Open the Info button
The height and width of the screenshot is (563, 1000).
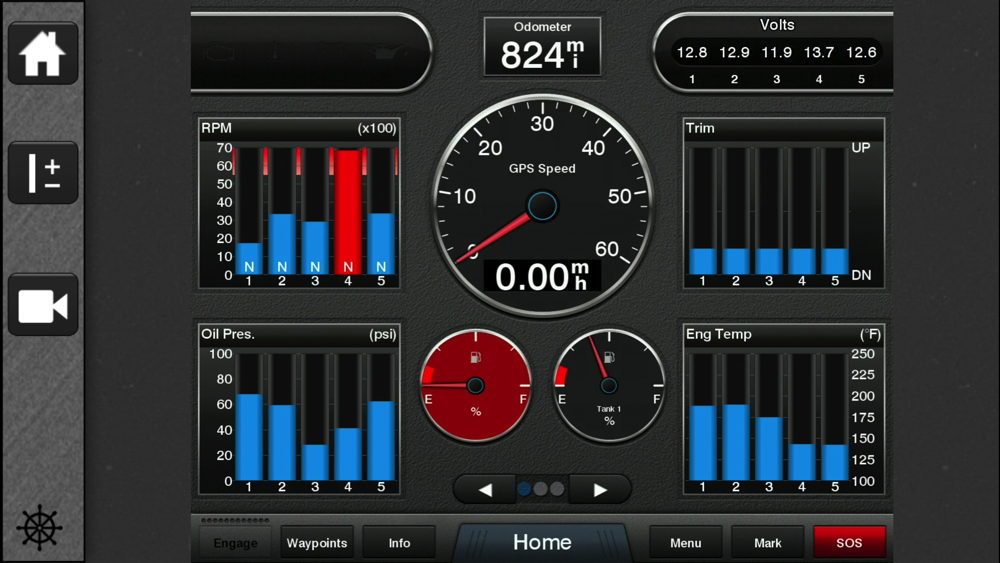point(399,543)
